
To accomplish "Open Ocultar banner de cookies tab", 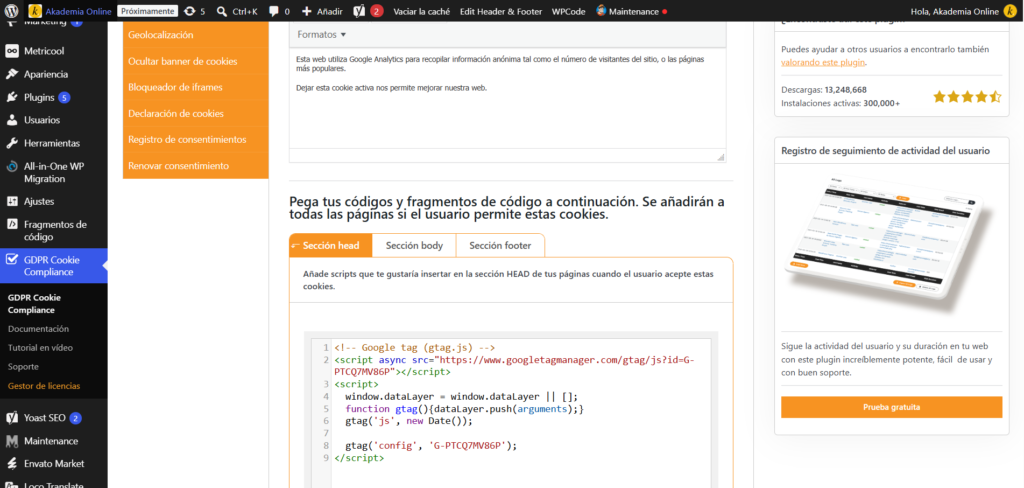I will 196,61.
